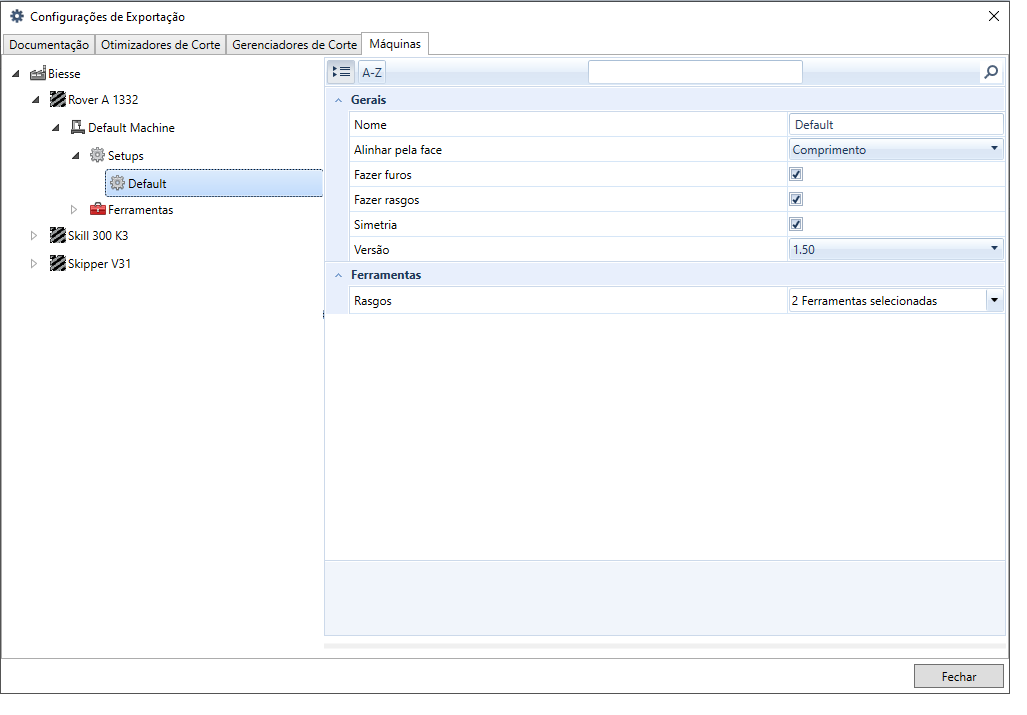Select the Default setup tree item
This screenshot has width=1027, height=715.
pos(214,183)
